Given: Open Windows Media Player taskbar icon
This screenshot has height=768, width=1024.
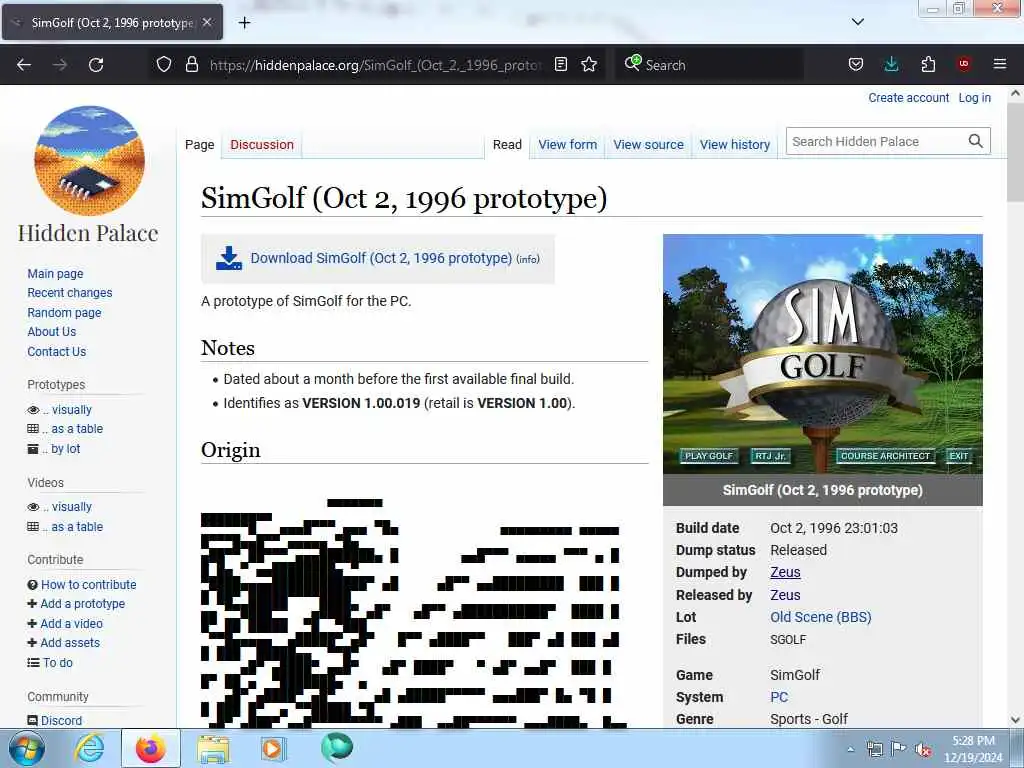Looking at the screenshot, I should [272, 748].
